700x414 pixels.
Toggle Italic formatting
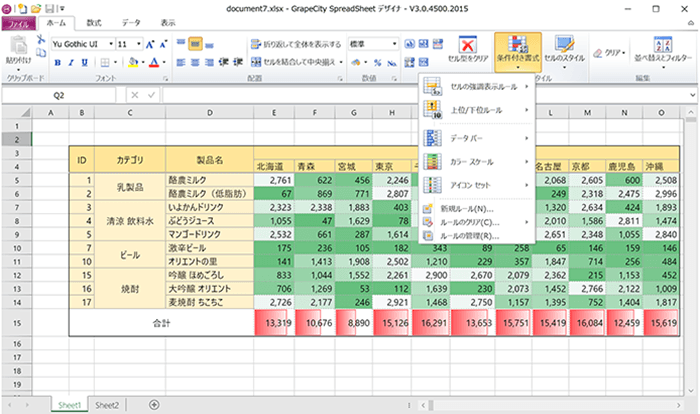click(x=72, y=62)
